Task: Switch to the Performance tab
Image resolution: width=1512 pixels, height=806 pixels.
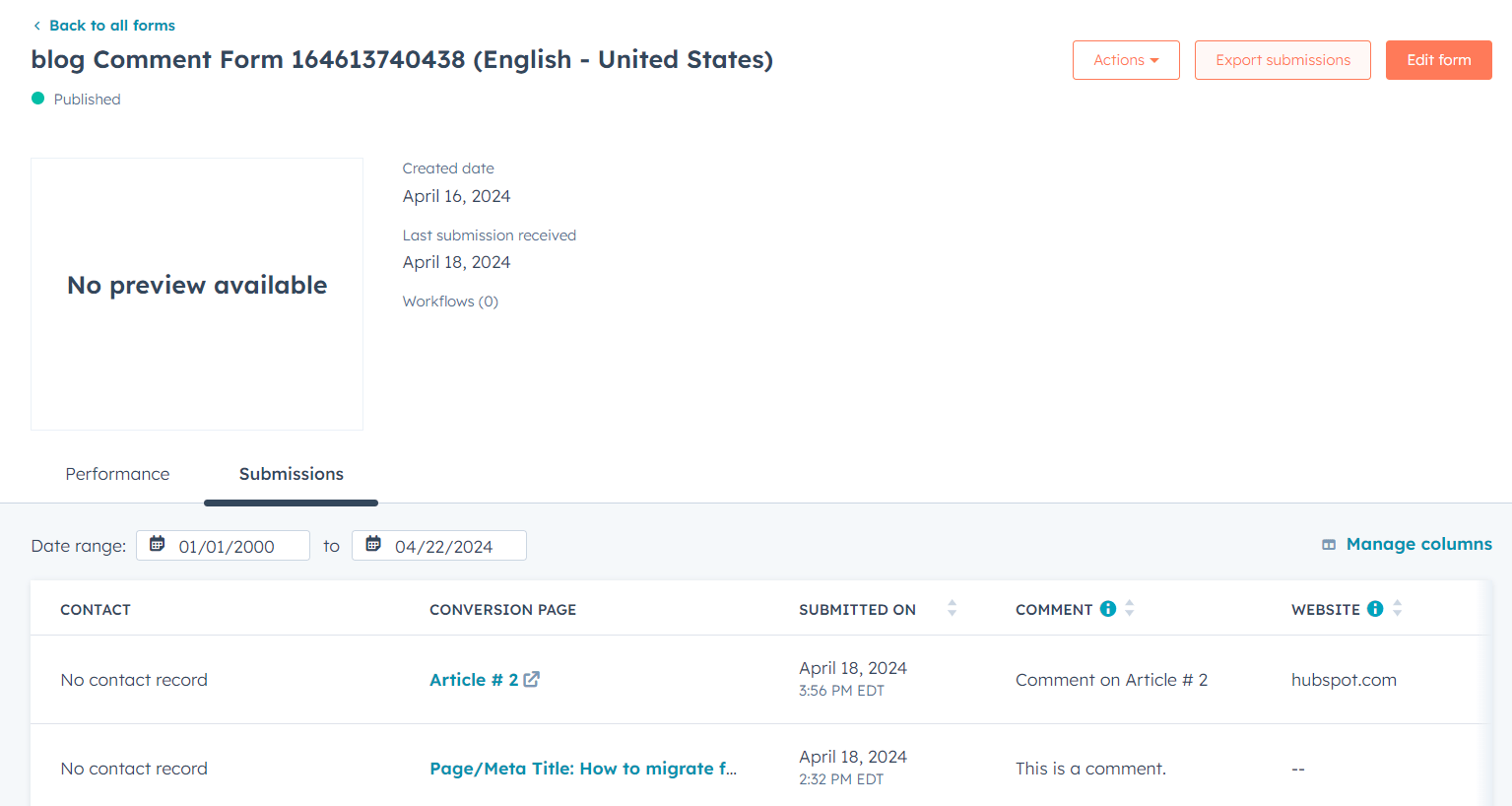Action: coord(117,474)
